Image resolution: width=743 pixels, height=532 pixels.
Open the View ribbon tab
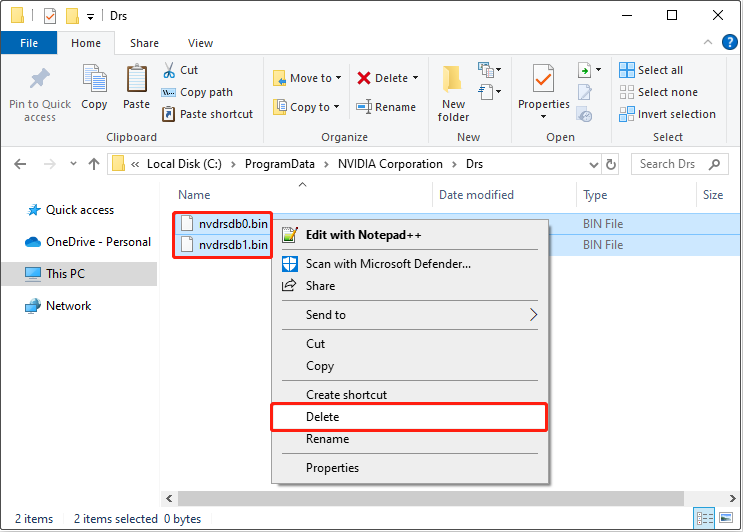pyautogui.click(x=200, y=43)
